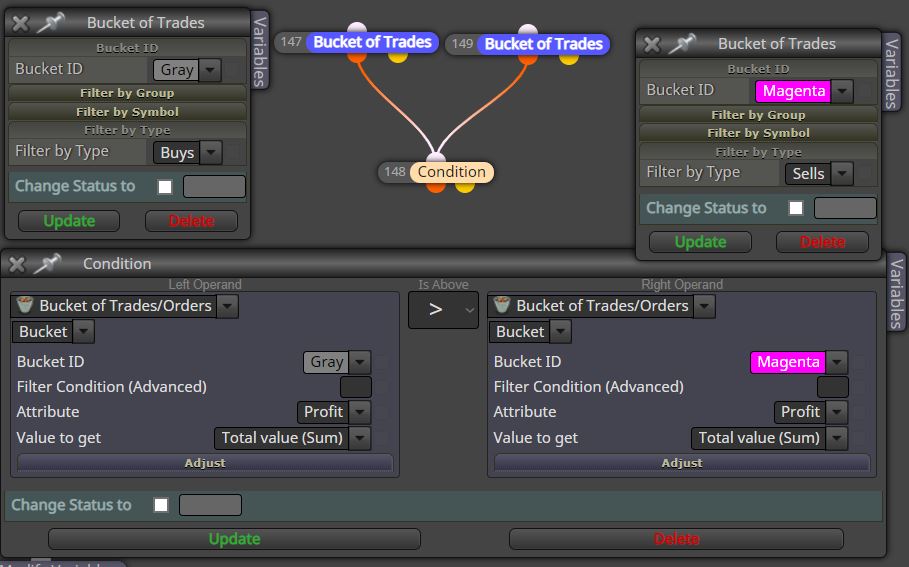Click orange output dot under node 149
The image size is (909, 567).
coord(528,59)
